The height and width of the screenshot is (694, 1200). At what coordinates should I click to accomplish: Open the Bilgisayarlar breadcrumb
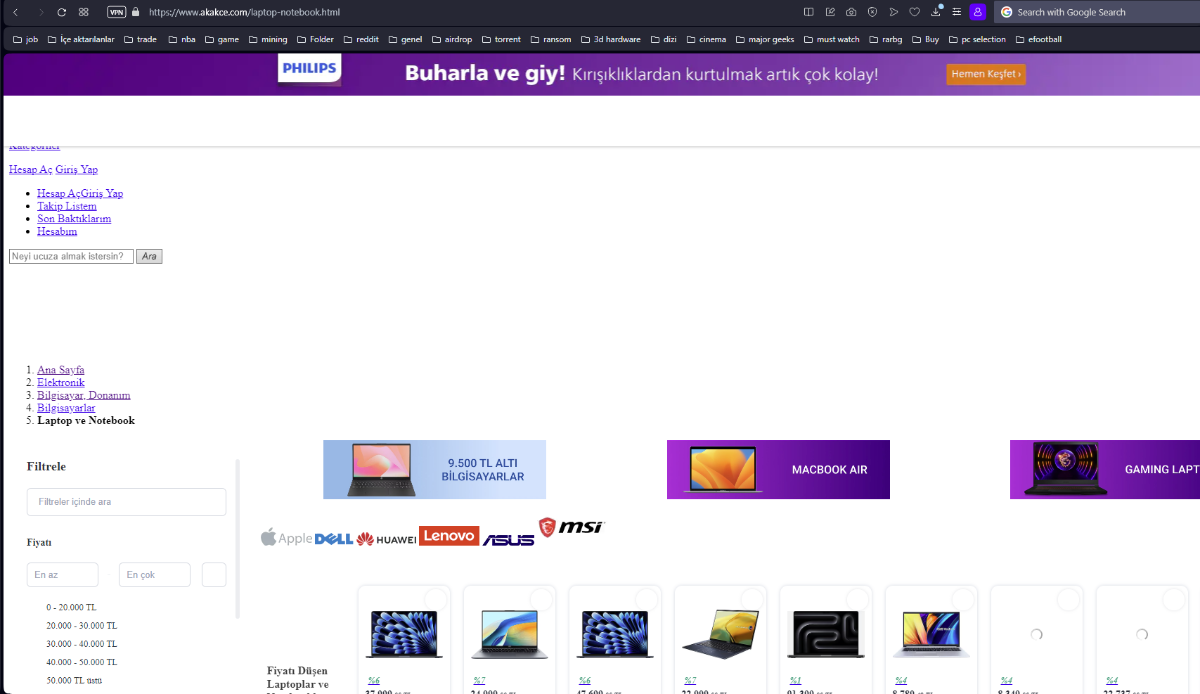pyautogui.click(x=66, y=408)
